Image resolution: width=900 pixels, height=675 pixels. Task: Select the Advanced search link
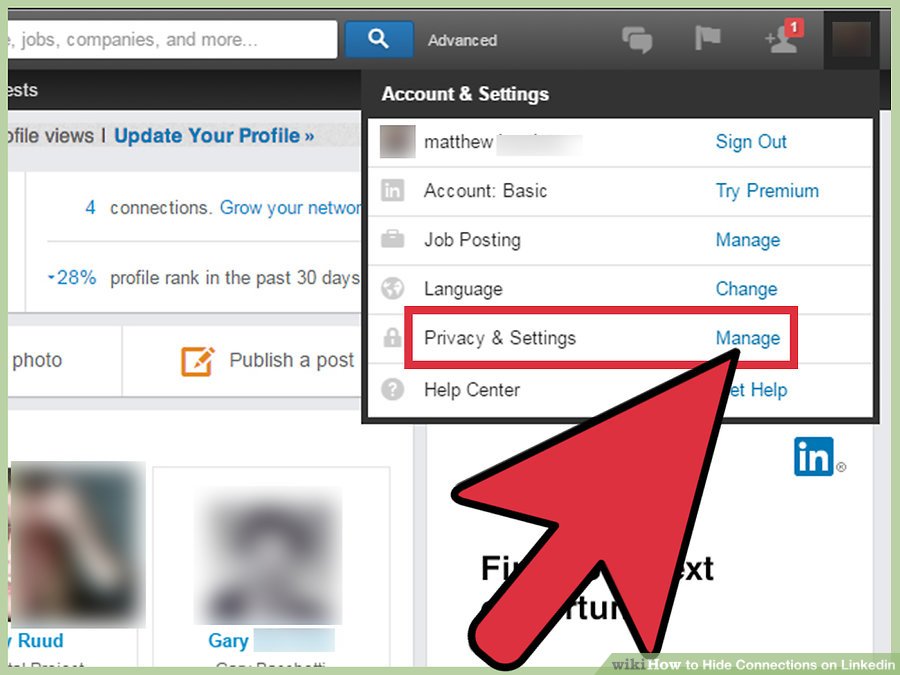462,40
